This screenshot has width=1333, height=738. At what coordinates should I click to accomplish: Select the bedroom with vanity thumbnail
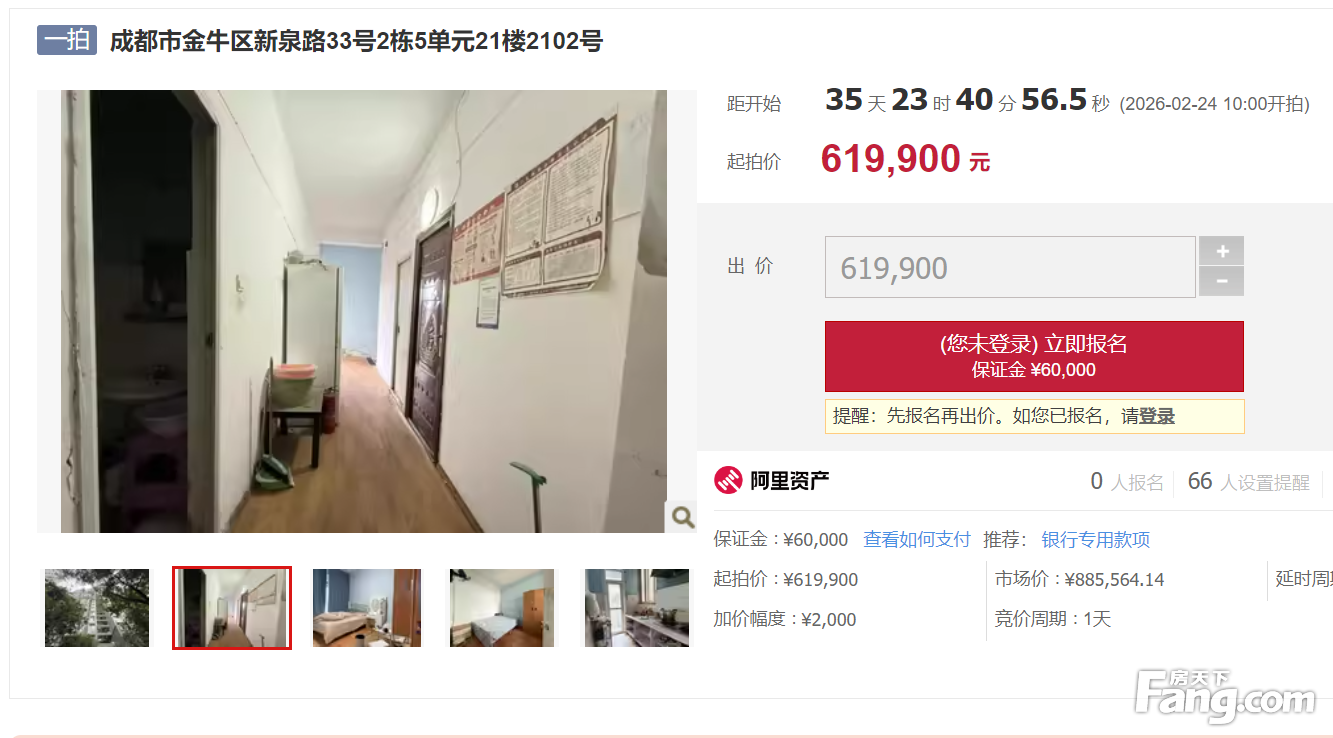pyautogui.click(x=367, y=608)
